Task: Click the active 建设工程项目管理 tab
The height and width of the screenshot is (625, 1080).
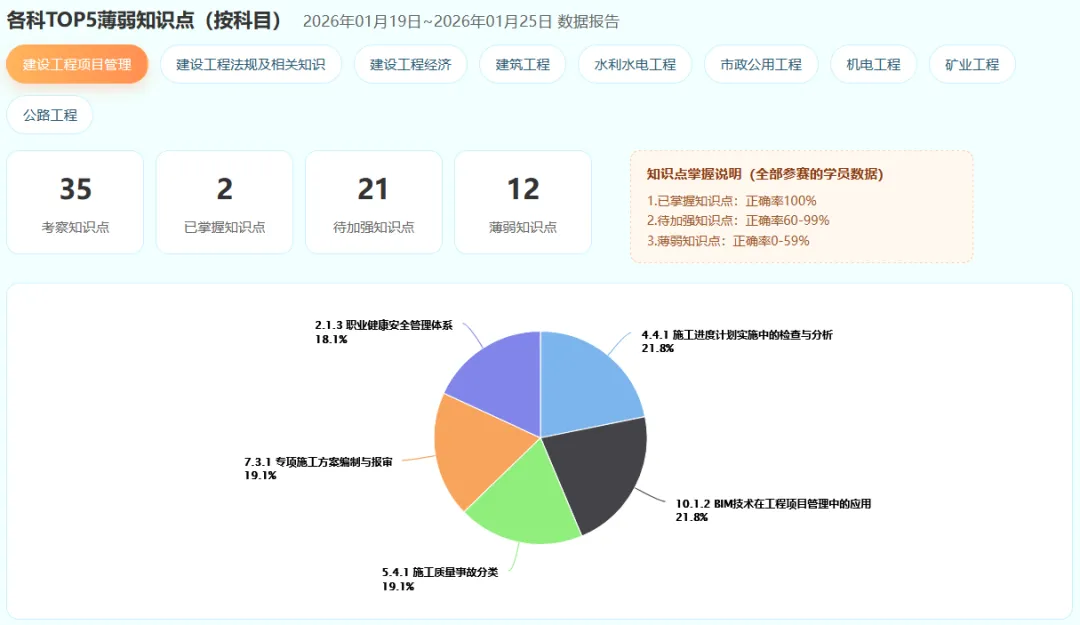Action: point(77,63)
